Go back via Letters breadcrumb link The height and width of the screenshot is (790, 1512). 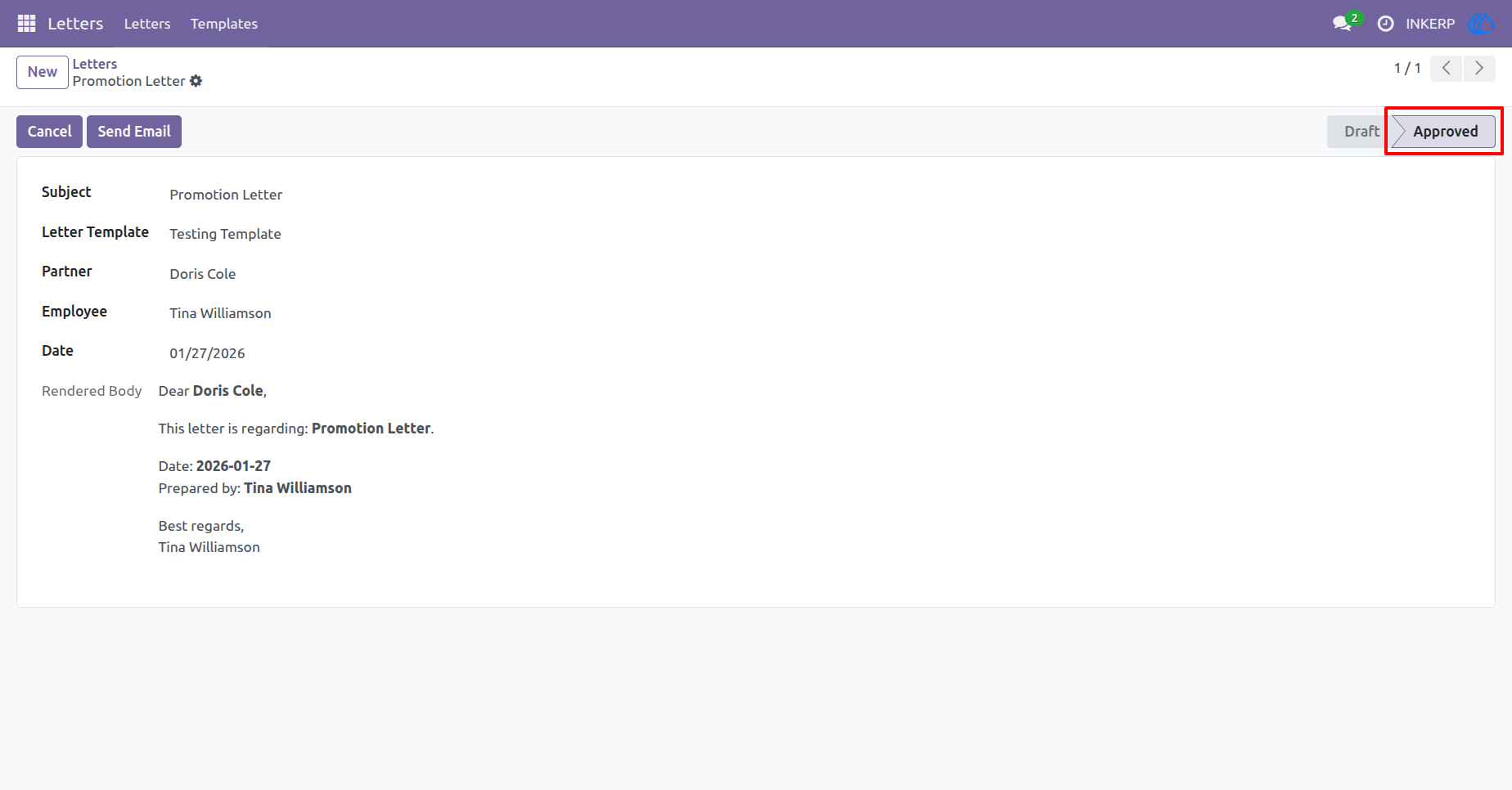(95, 64)
